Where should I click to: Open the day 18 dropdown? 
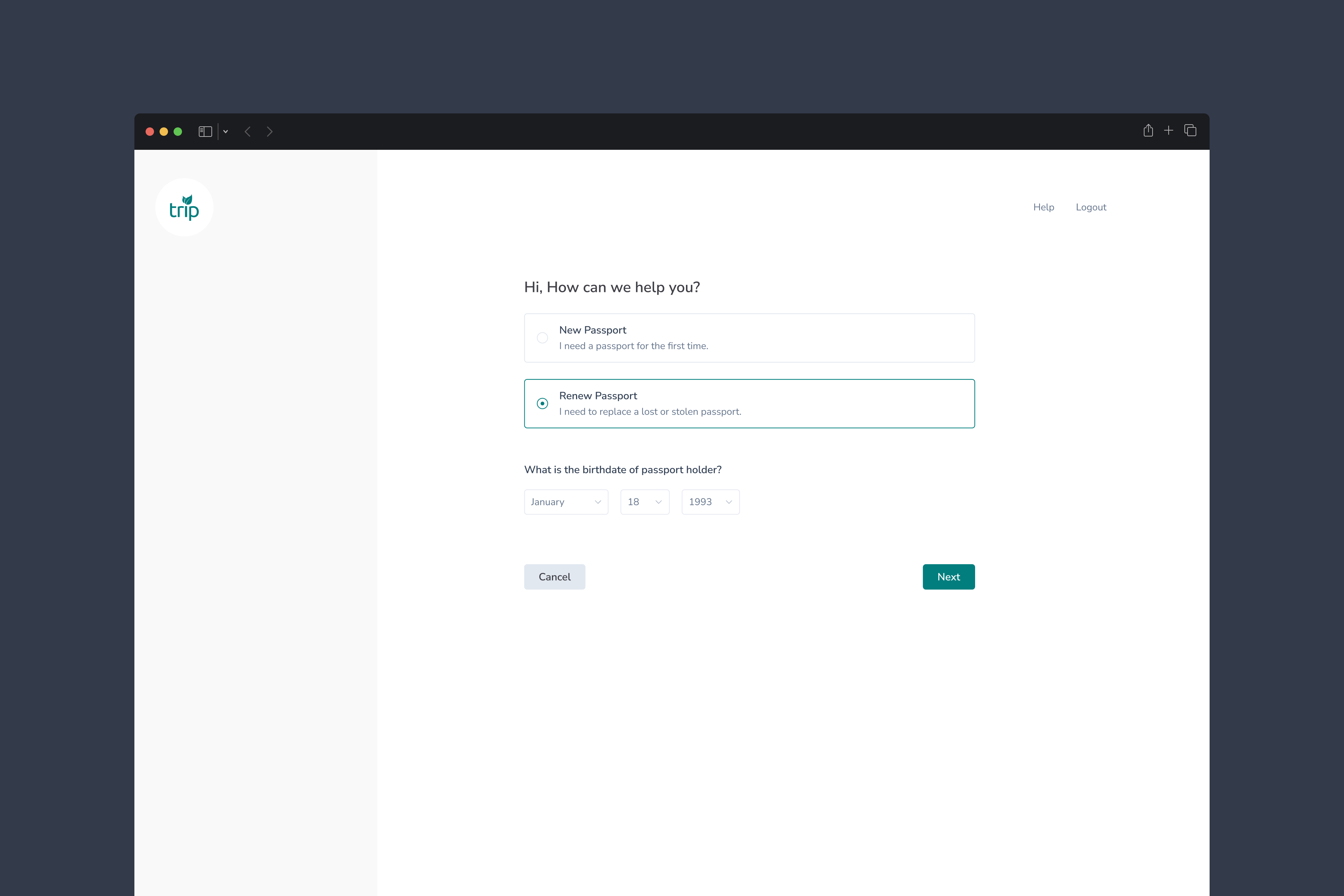645,502
